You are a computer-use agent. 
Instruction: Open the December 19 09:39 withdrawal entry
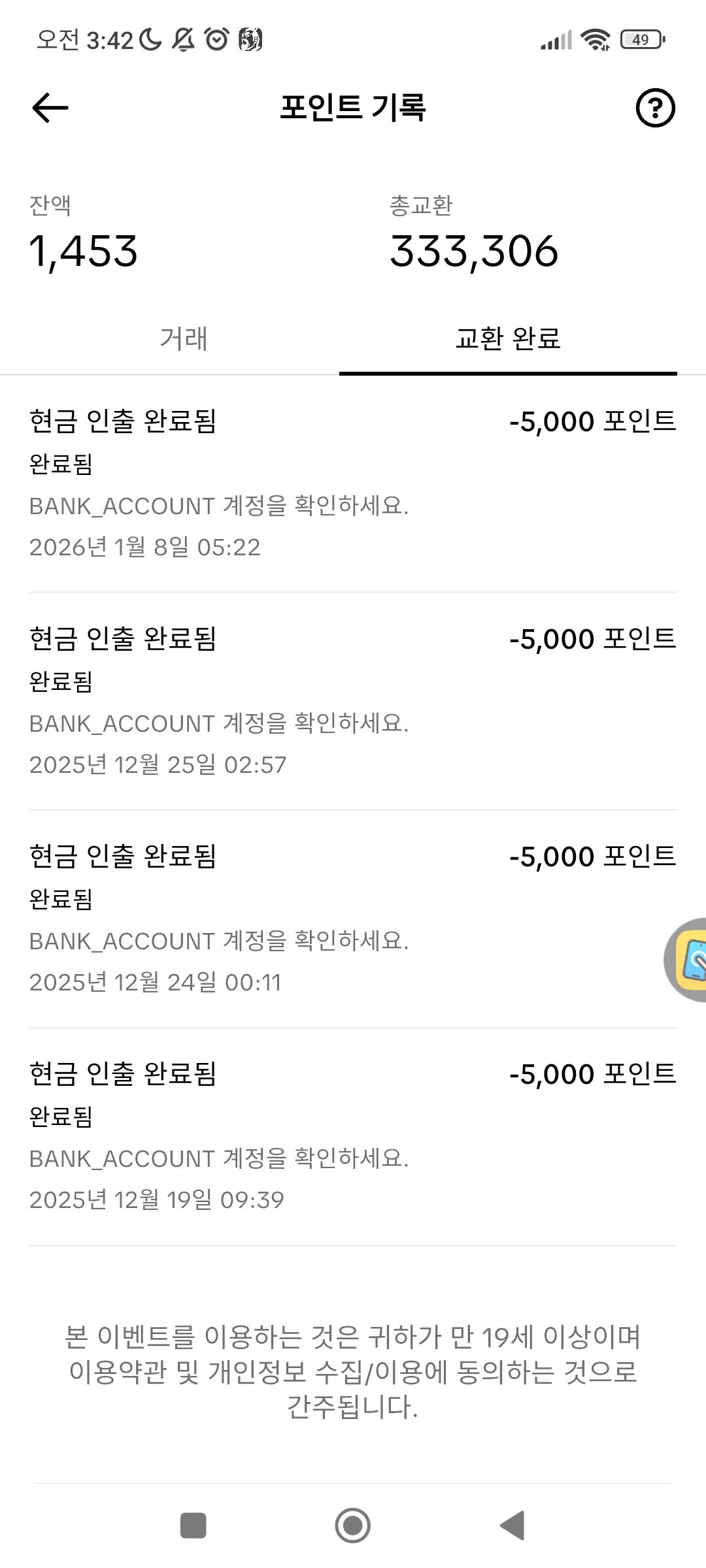pyautogui.click(x=353, y=1136)
